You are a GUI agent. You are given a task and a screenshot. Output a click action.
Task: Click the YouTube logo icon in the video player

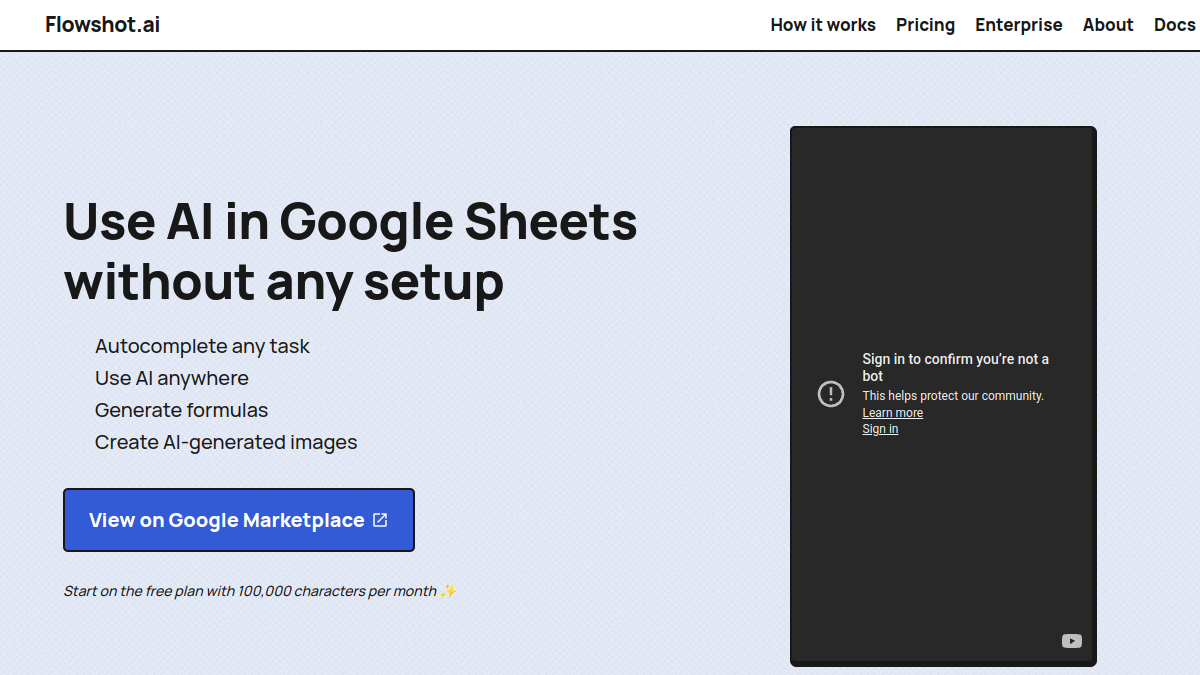[x=1072, y=641]
